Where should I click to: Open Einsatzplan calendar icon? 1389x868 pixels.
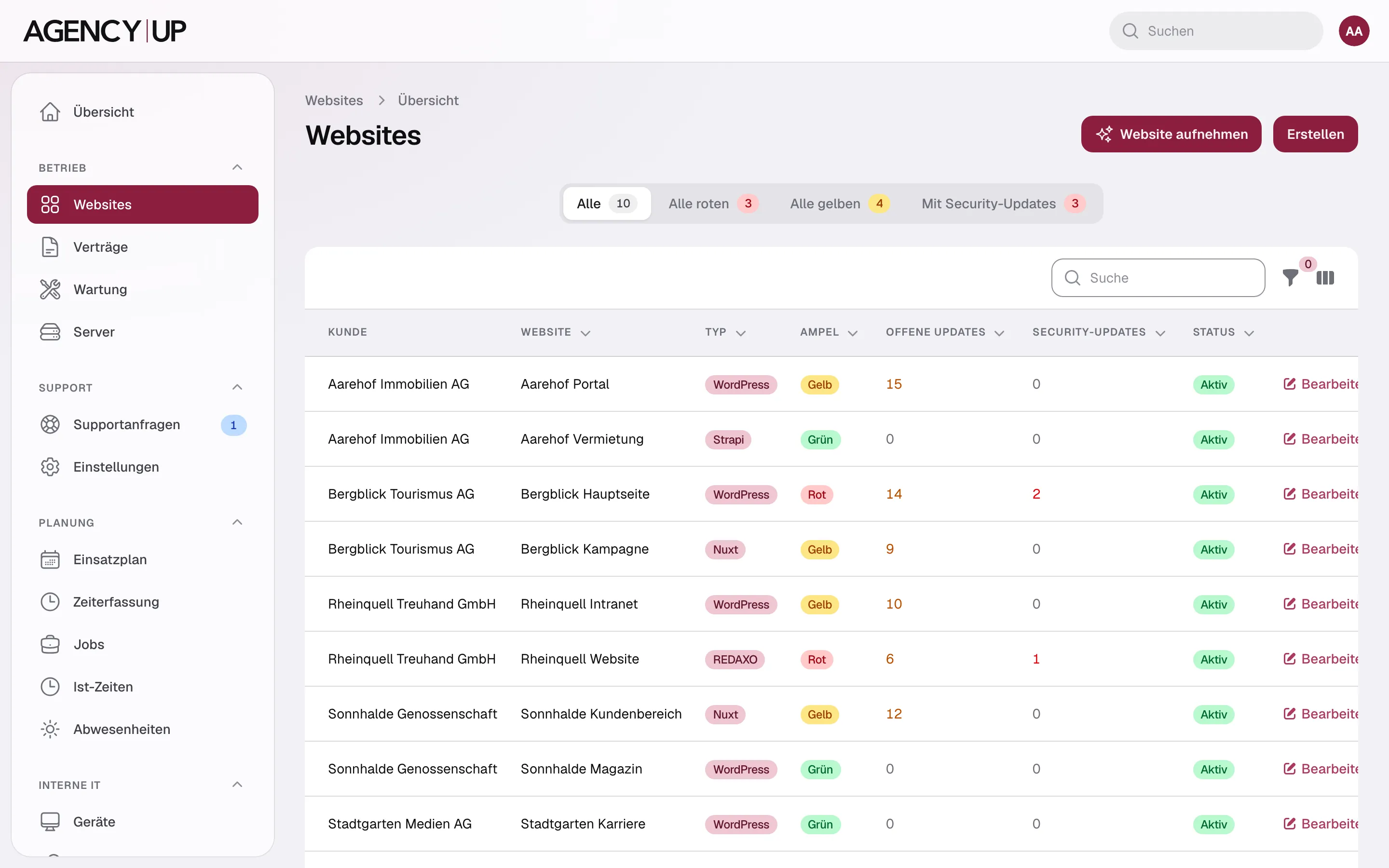click(50, 559)
